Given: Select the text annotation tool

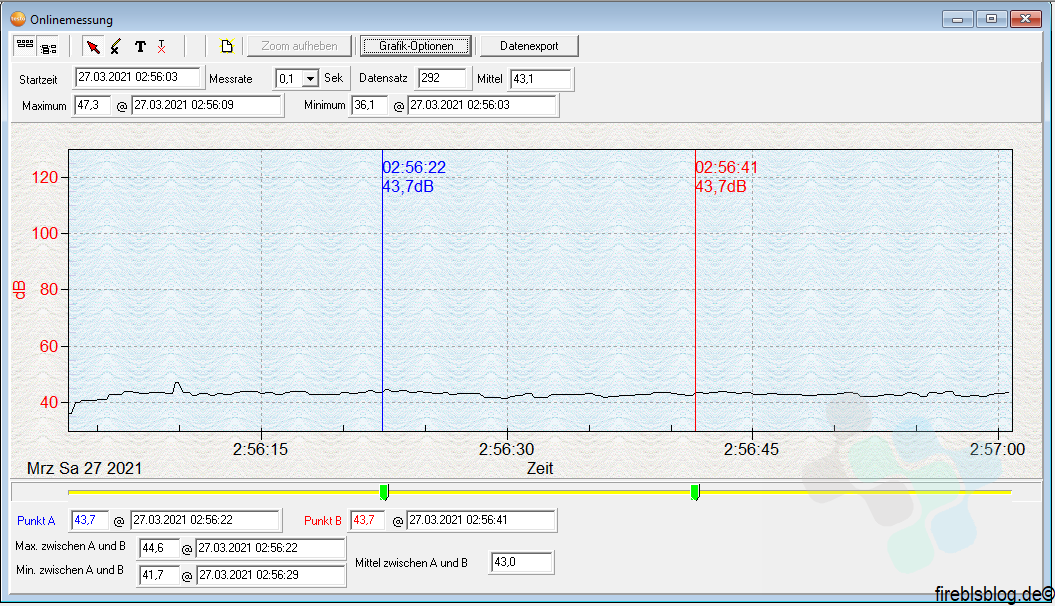Looking at the screenshot, I should click(x=140, y=46).
